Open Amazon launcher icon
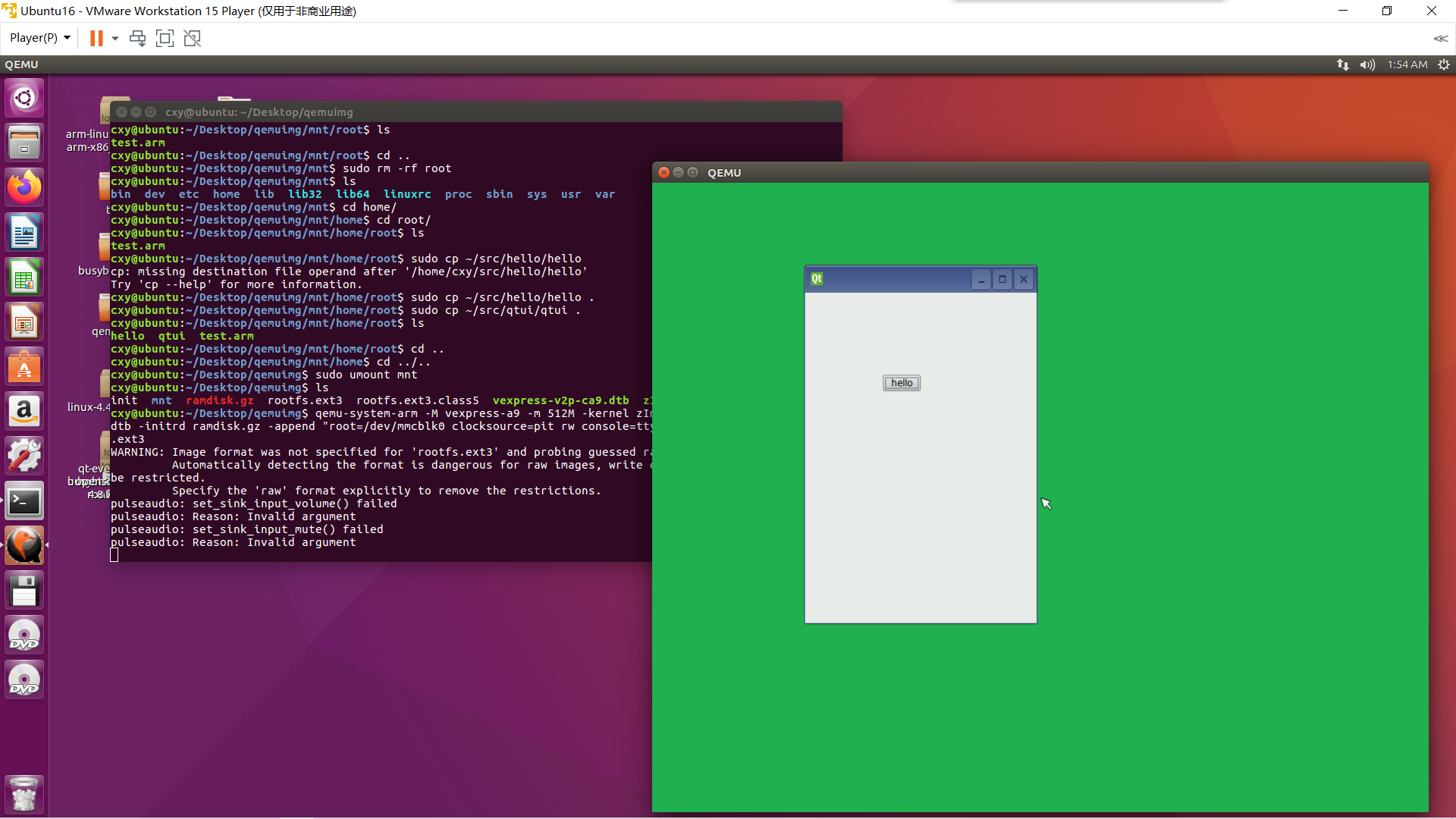The width and height of the screenshot is (1456, 819). pyautogui.click(x=24, y=411)
